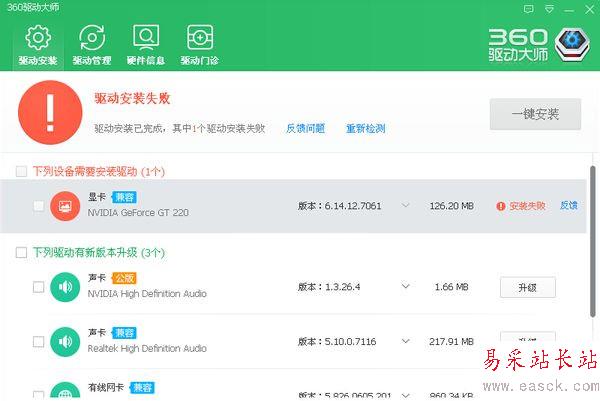
Task: Switch to 驱动管理 tab
Action: point(92,45)
